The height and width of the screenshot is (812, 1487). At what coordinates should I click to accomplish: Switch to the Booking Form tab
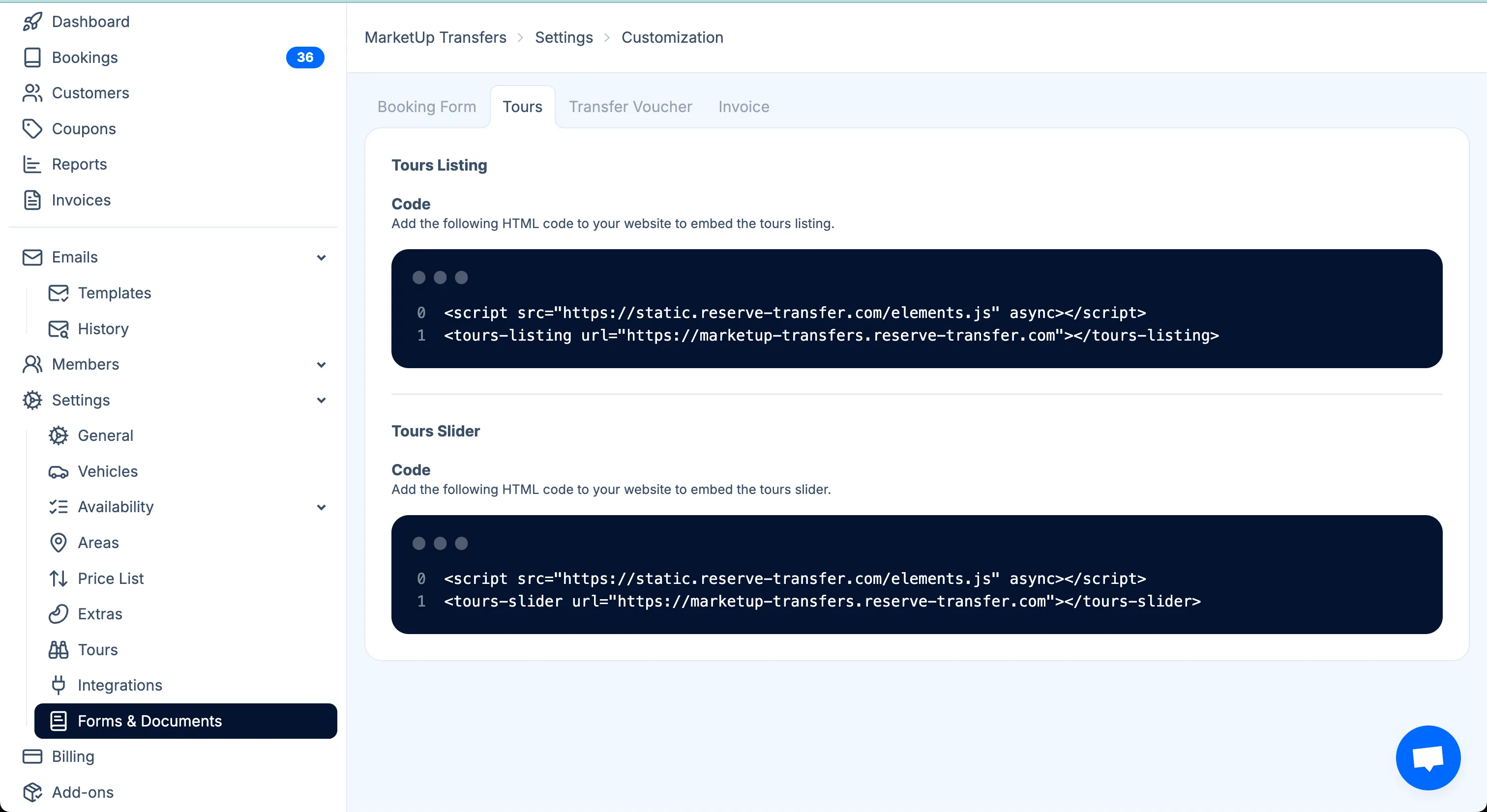(427, 107)
